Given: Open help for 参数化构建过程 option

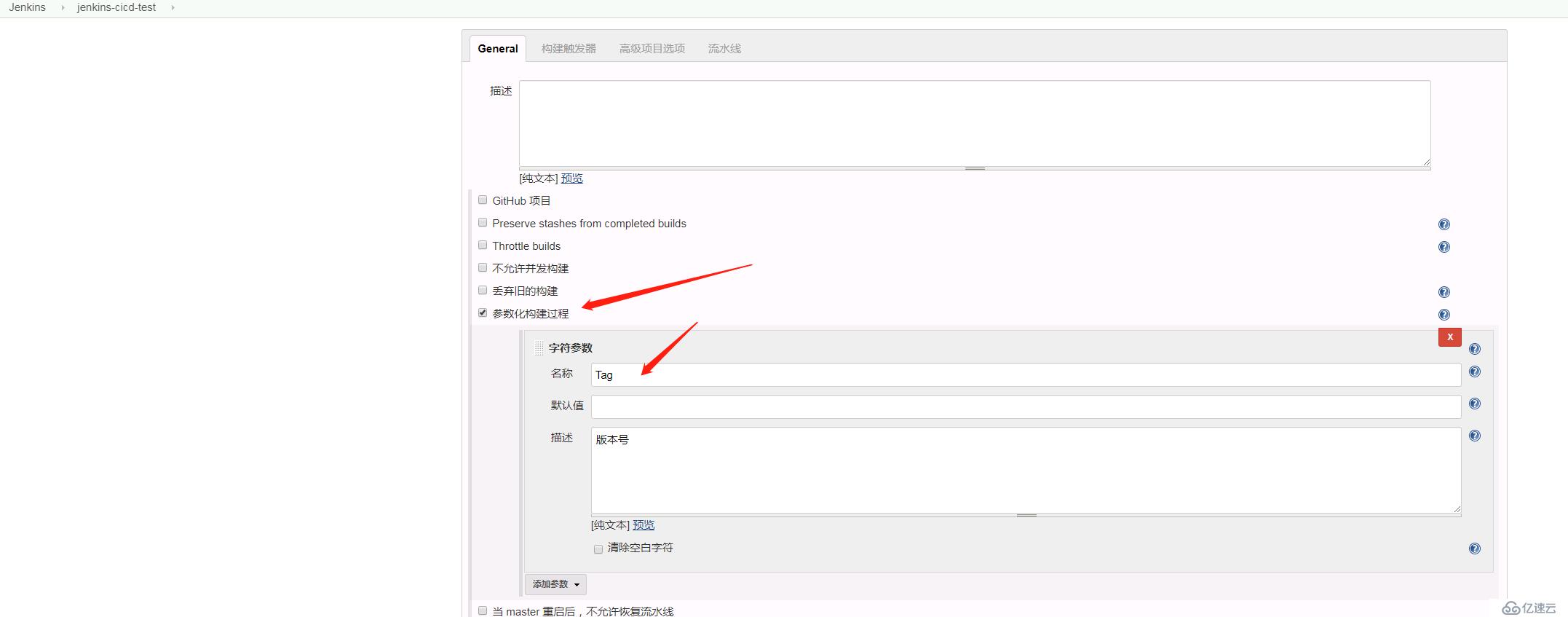Looking at the screenshot, I should pyautogui.click(x=1444, y=315).
